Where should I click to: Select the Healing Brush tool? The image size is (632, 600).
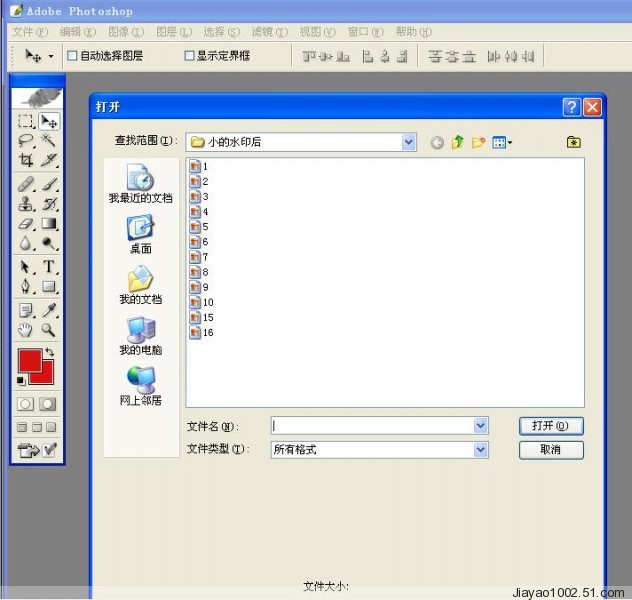click(26, 184)
